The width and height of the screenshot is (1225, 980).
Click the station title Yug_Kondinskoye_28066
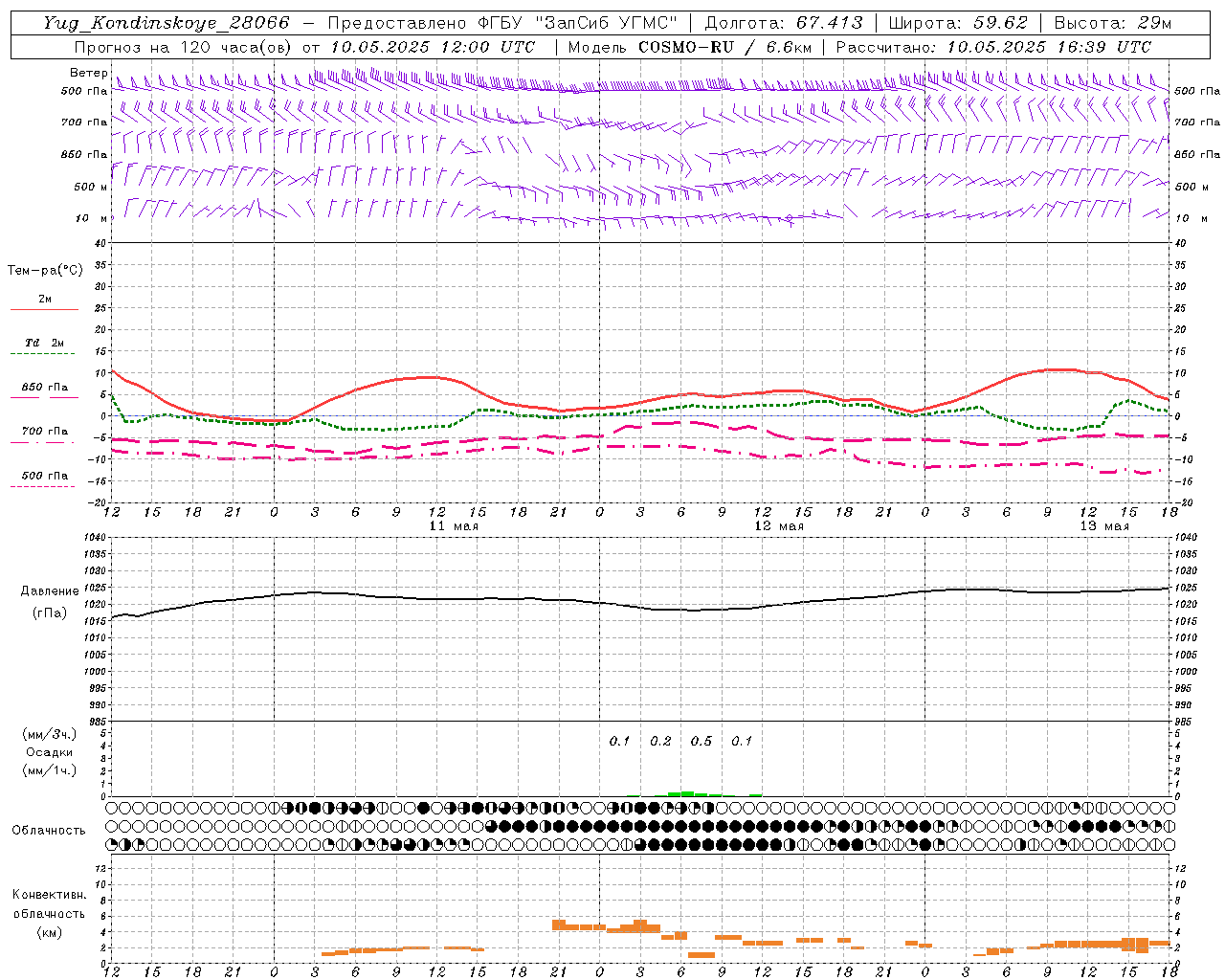coord(166,23)
